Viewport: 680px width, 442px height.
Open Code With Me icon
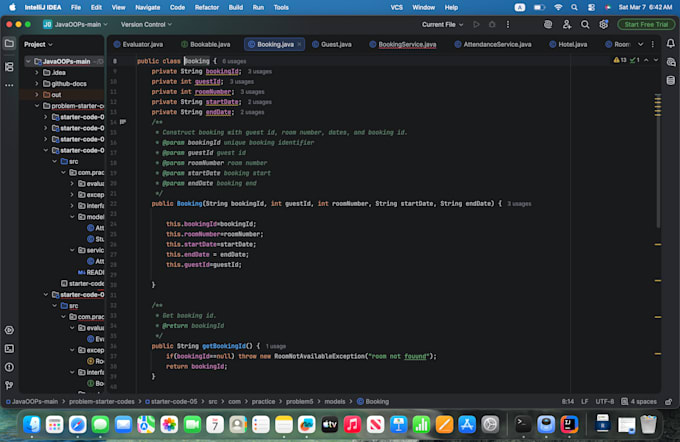tap(566, 25)
